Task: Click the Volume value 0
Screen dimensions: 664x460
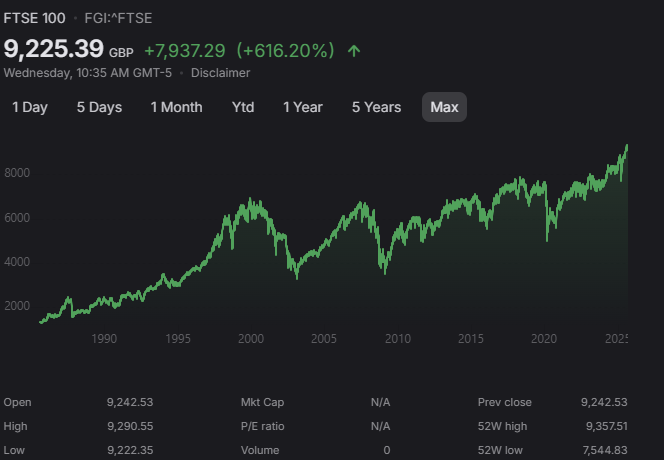Action: 387,450
